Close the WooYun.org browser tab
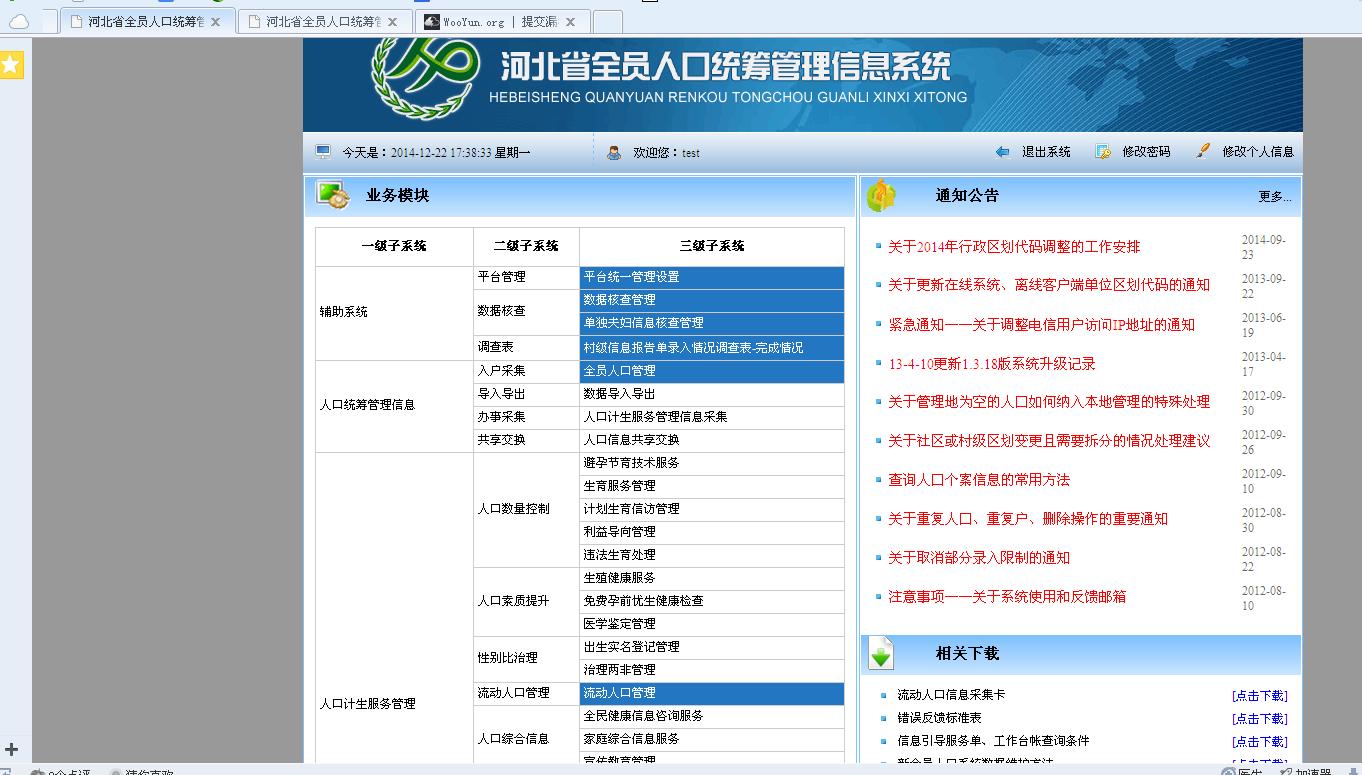1362x775 pixels. [570, 21]
